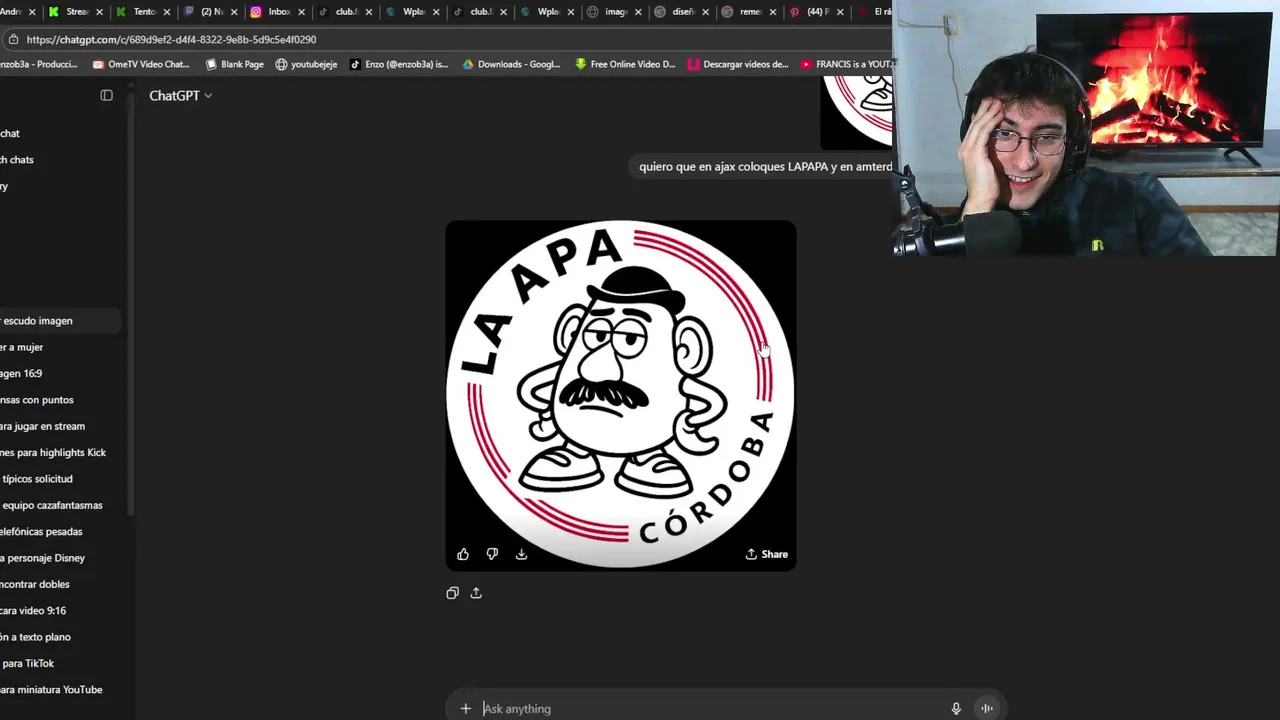Screen dimensions: 1280x720
Task: Click the microphone dictation icon
Action: pos(956,709)
